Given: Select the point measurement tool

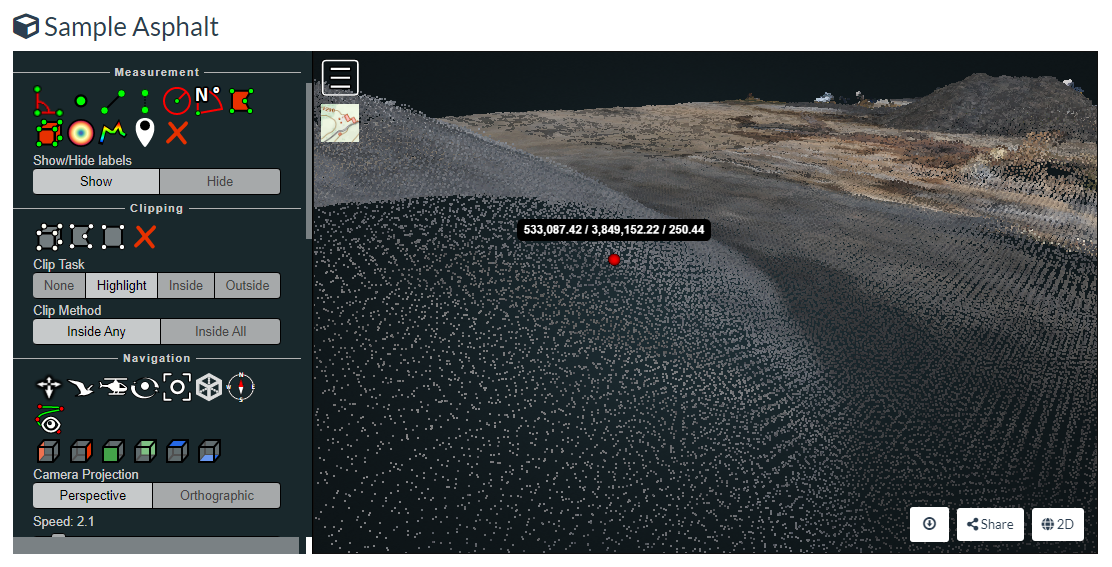Looking at the screenshot, I should click(81, 101).
